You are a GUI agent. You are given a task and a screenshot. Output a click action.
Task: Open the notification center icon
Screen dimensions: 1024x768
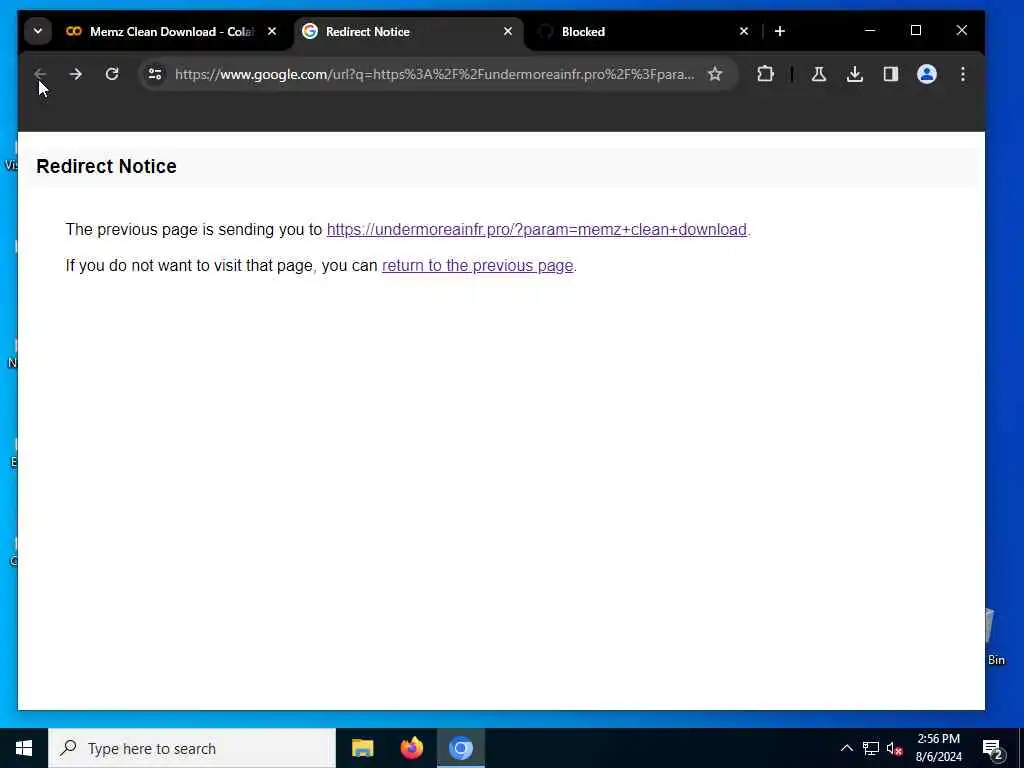[x=993, y=748]
